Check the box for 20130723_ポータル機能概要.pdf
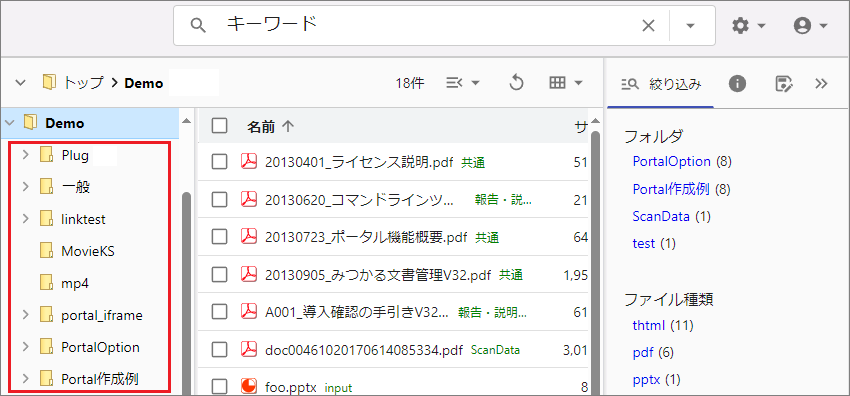 tap(220, 237)
